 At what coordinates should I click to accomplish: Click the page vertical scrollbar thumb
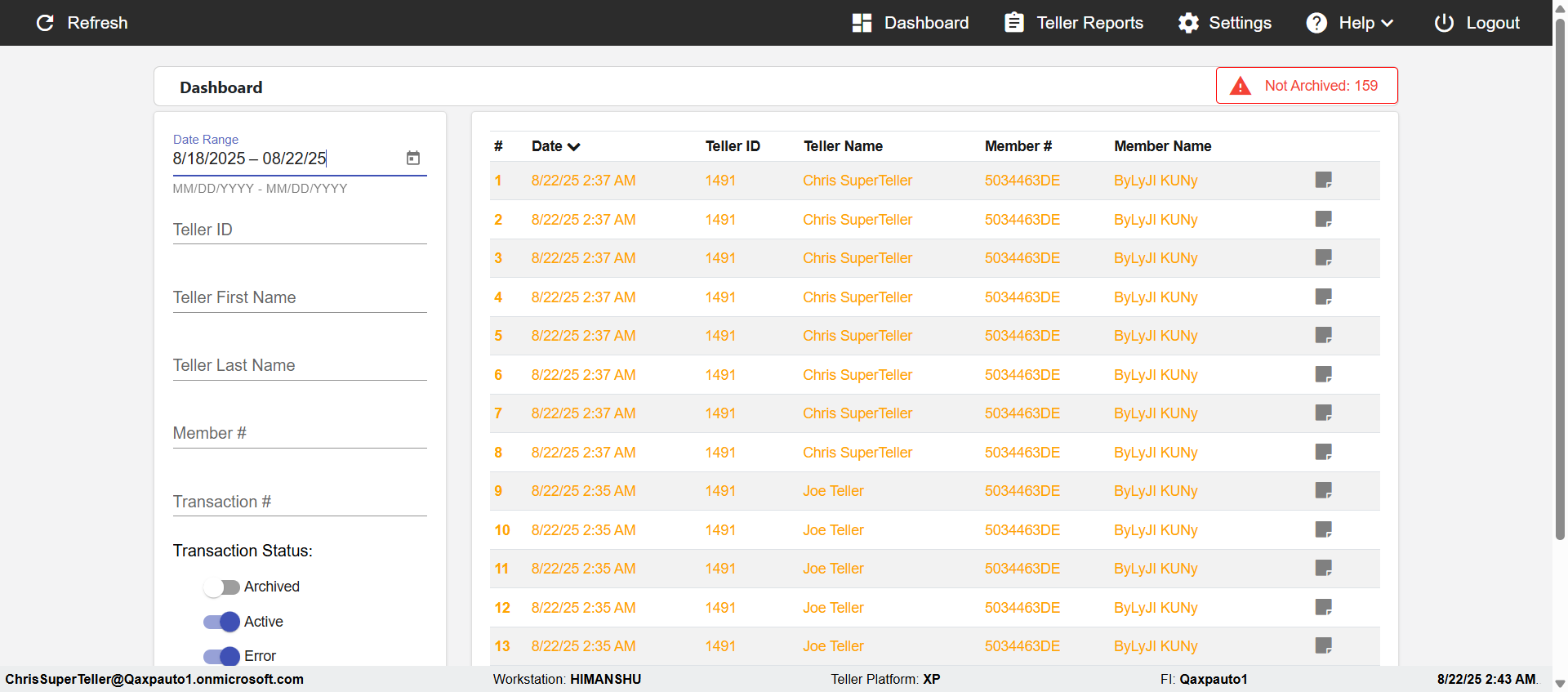coord(1560,278)
